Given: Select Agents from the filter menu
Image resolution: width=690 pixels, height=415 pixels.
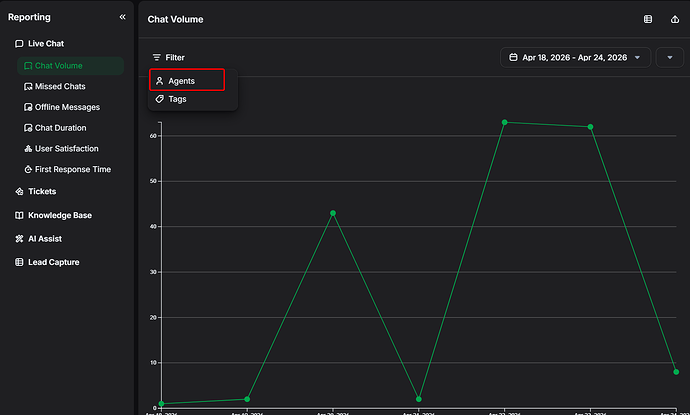Looking at the screenshot, I should [x=187, y=80].
